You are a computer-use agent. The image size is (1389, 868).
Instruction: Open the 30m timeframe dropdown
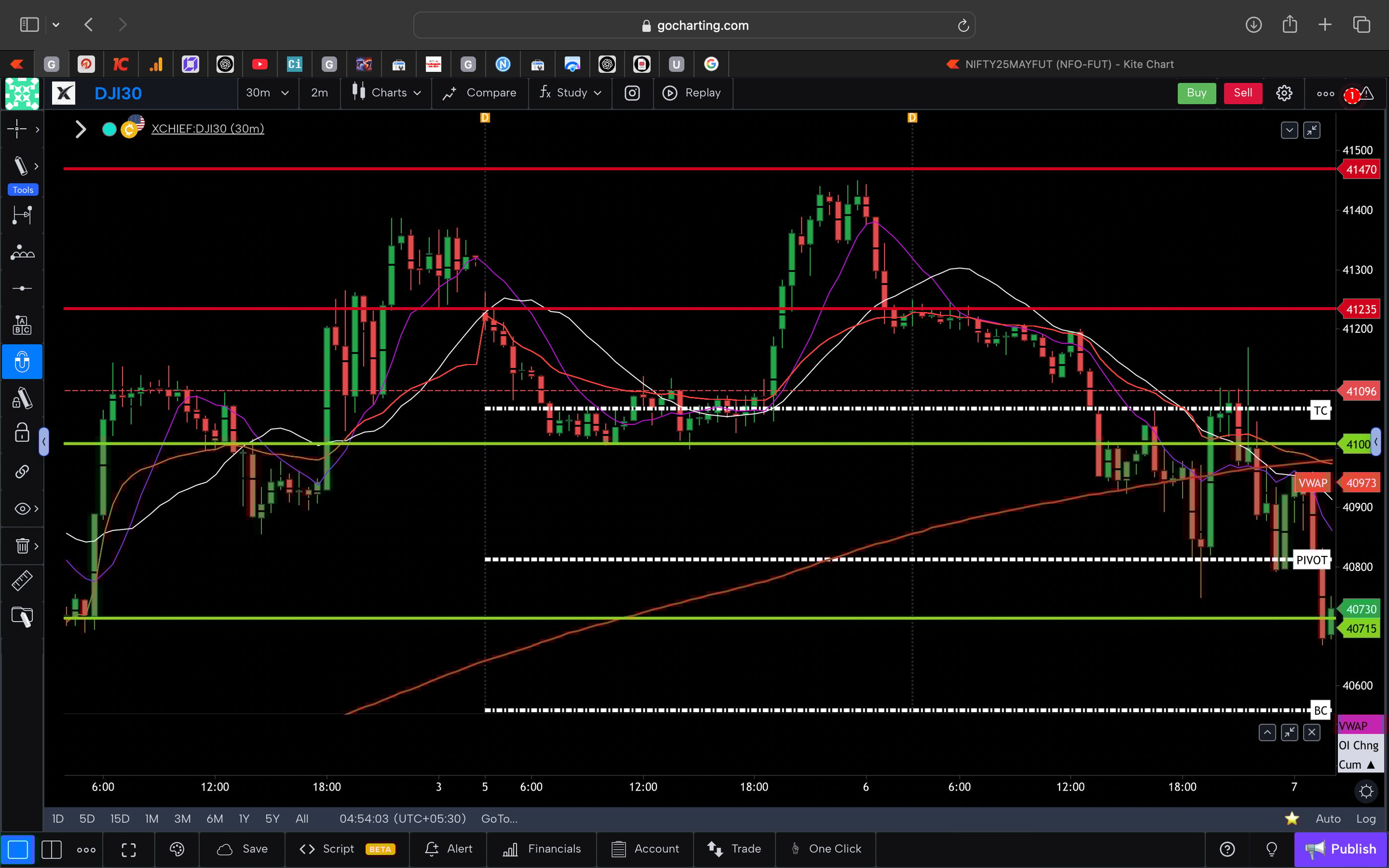click(267, 93)
